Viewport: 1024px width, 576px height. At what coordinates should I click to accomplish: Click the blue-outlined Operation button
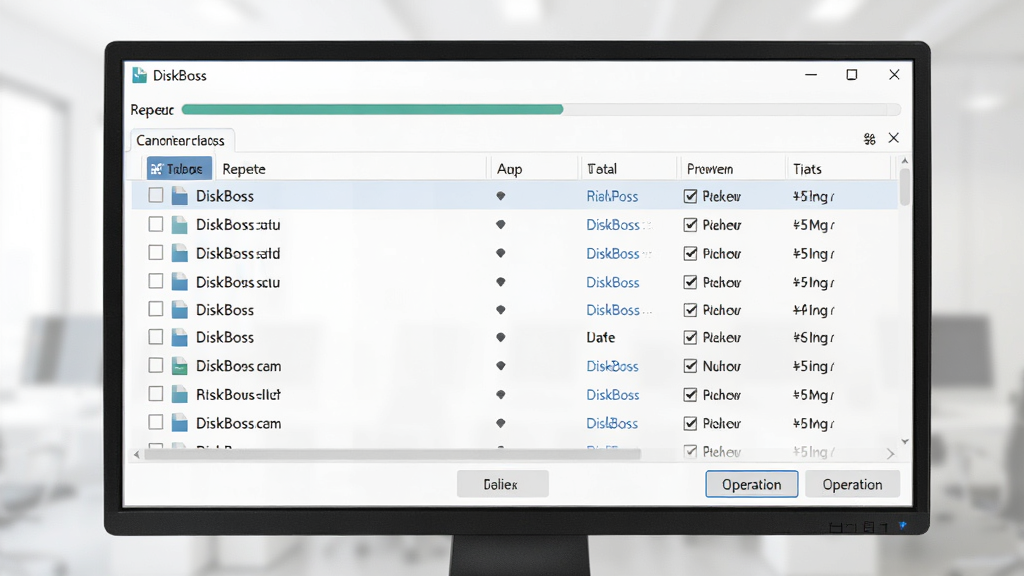point(751,484)
